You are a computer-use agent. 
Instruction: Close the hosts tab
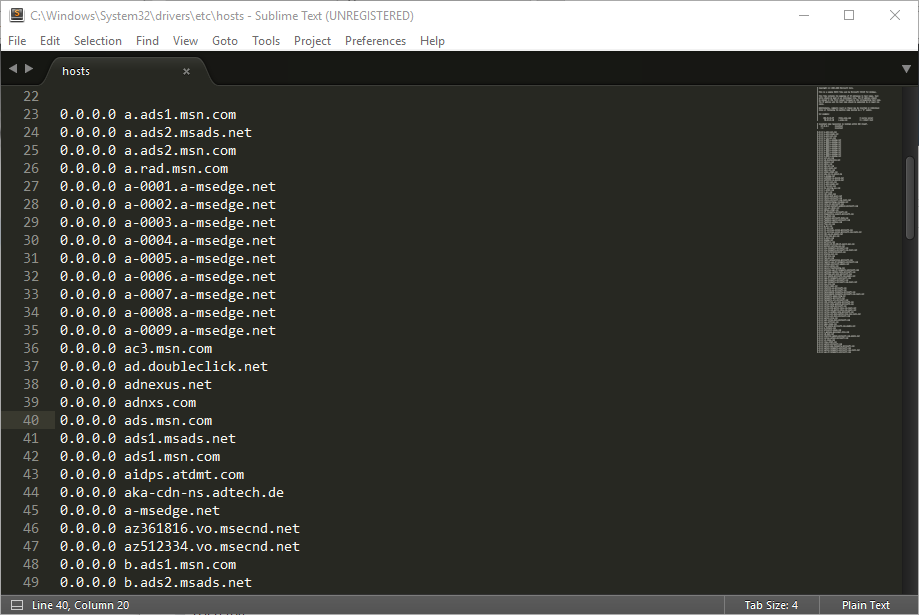[x=186, y=71]
